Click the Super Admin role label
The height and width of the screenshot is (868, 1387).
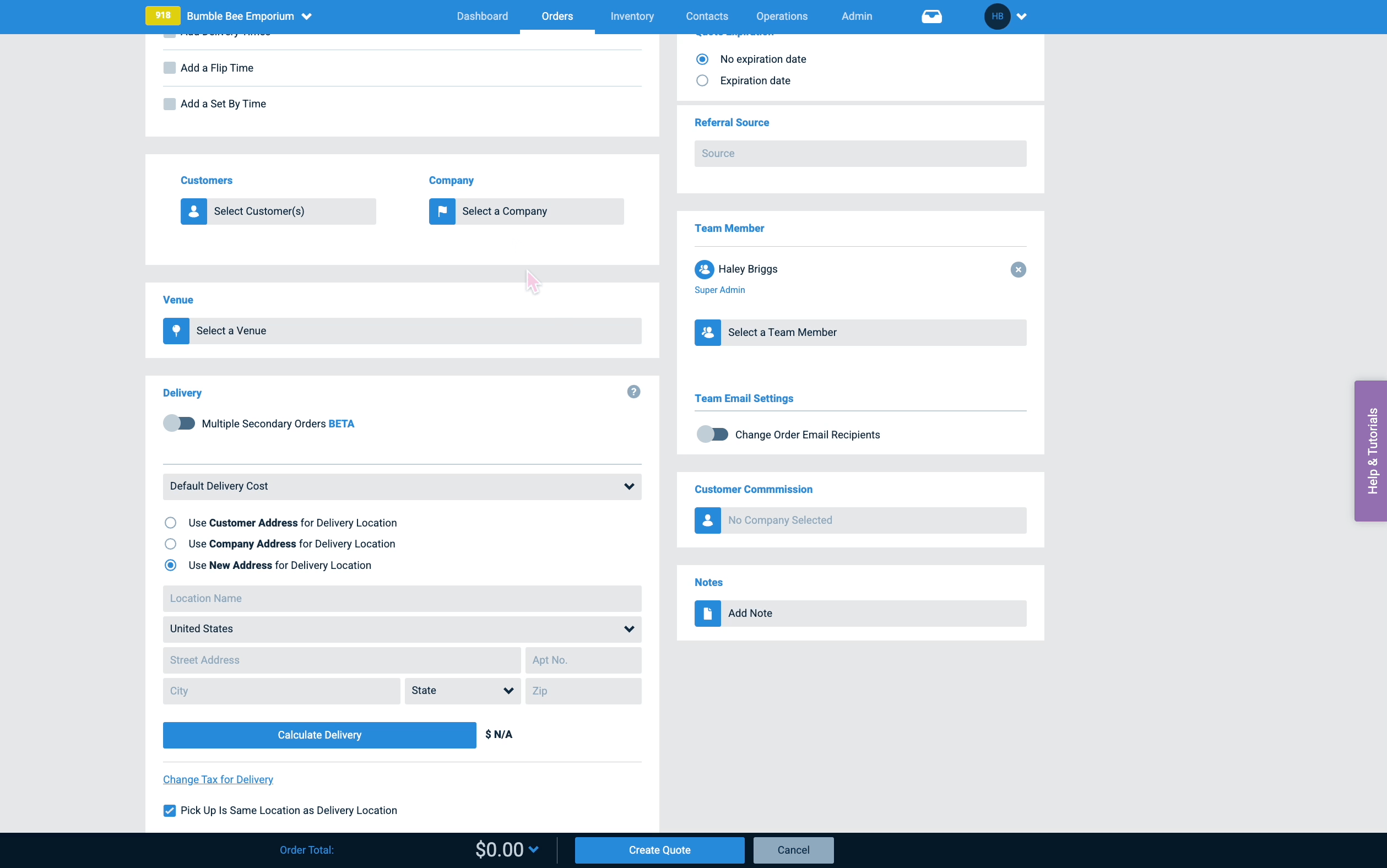click(x=719, y=290)
